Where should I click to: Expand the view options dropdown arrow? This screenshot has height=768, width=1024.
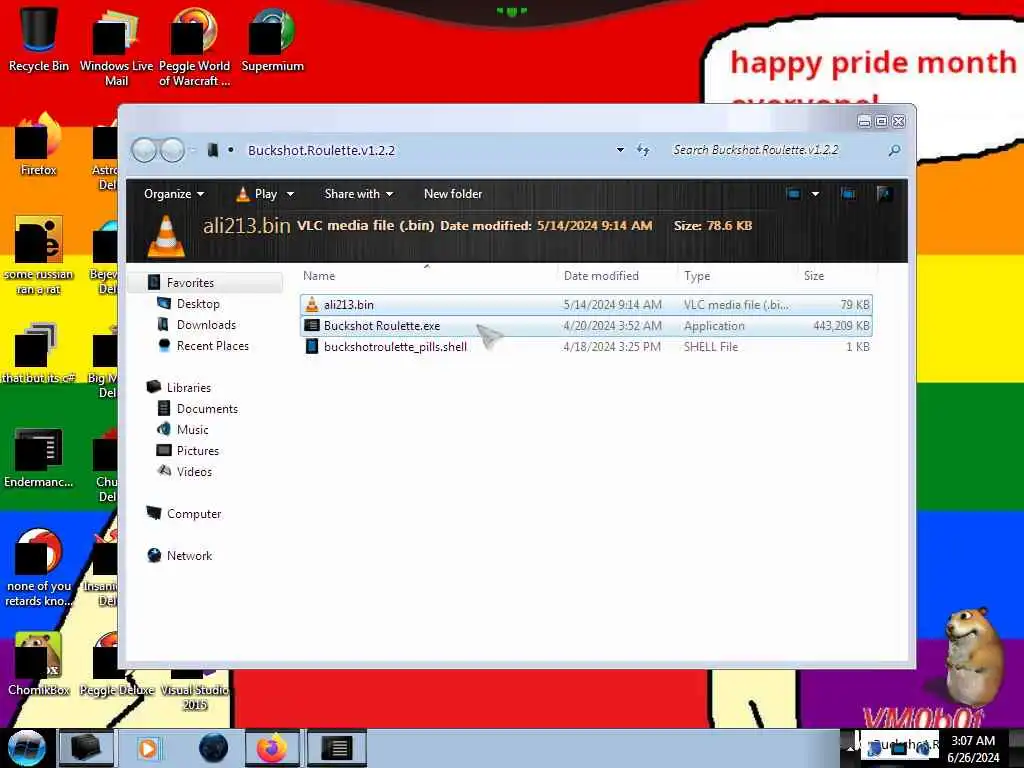(x=815, y=194)
